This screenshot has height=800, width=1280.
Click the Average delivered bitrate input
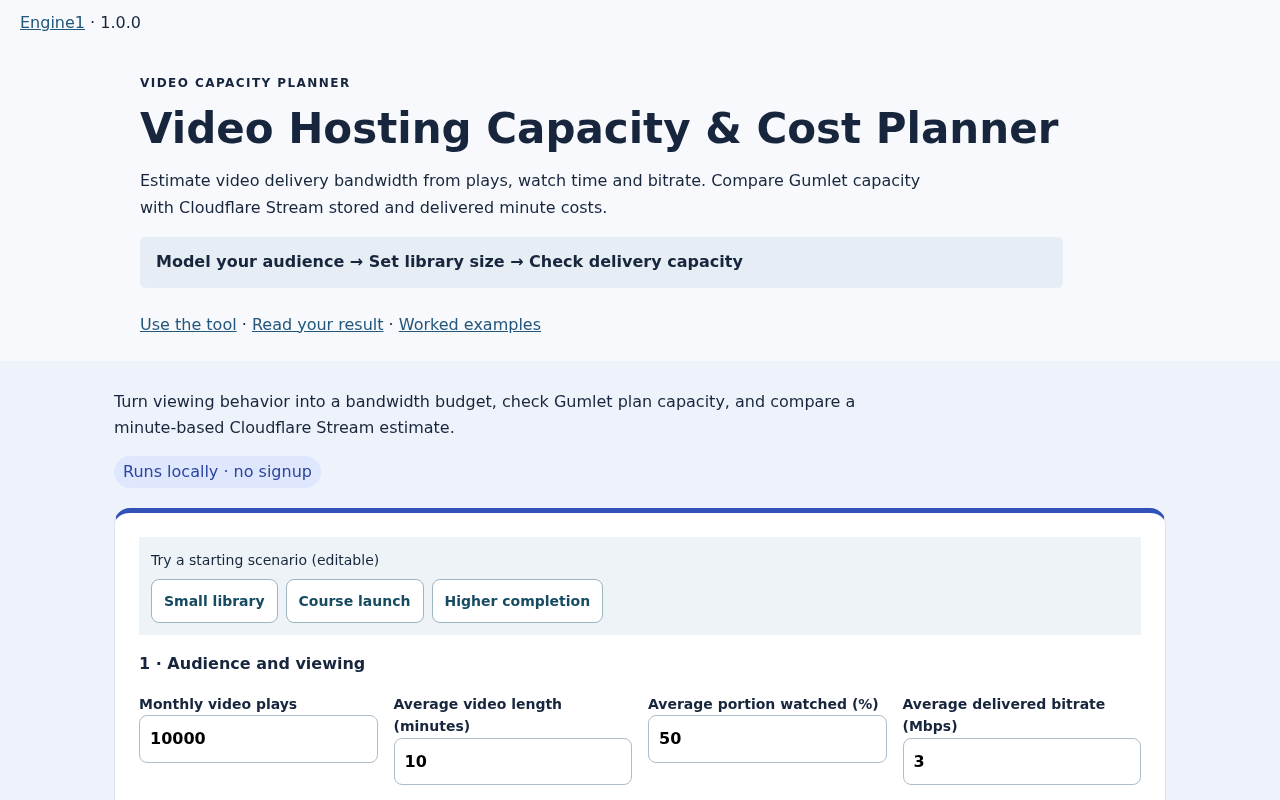pyautogui.click(x=1021, y=761)
